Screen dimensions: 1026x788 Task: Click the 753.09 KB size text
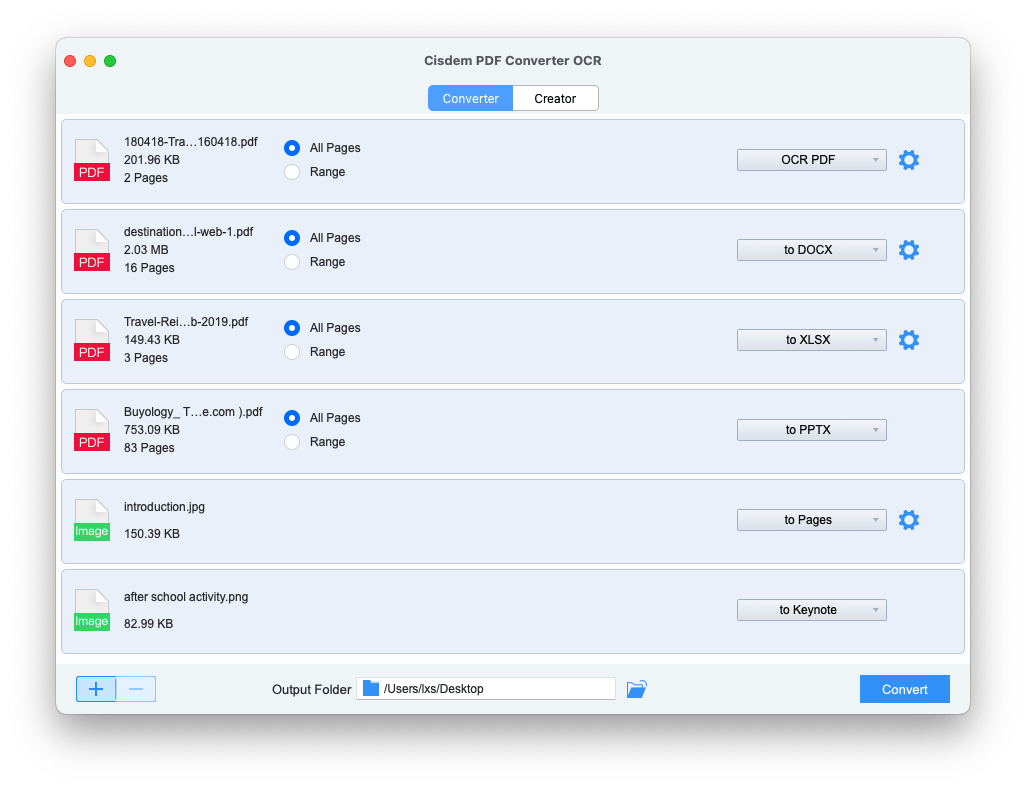click(151, 430)
